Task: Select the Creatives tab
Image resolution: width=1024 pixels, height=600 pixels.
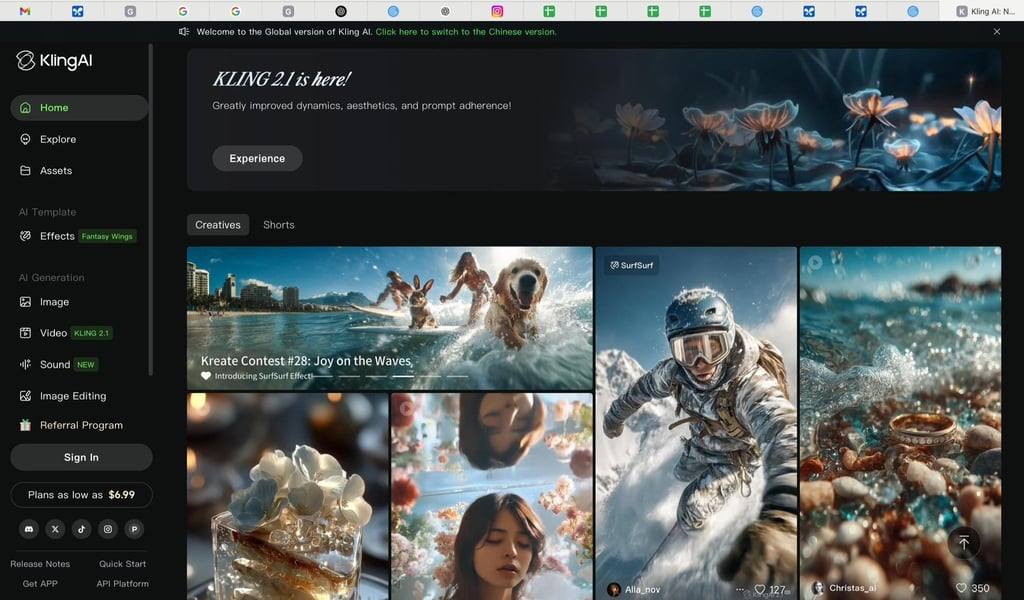Action: click(217, 225)
